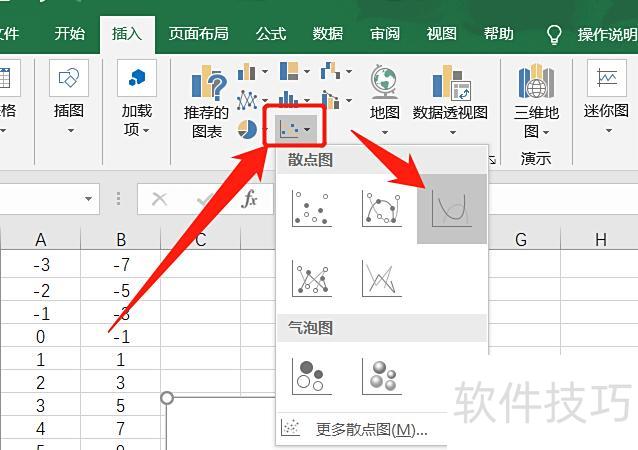638x450 pixels.
Task: Expand the statistic chart dropdown arrow
Action: click(307, 100)
